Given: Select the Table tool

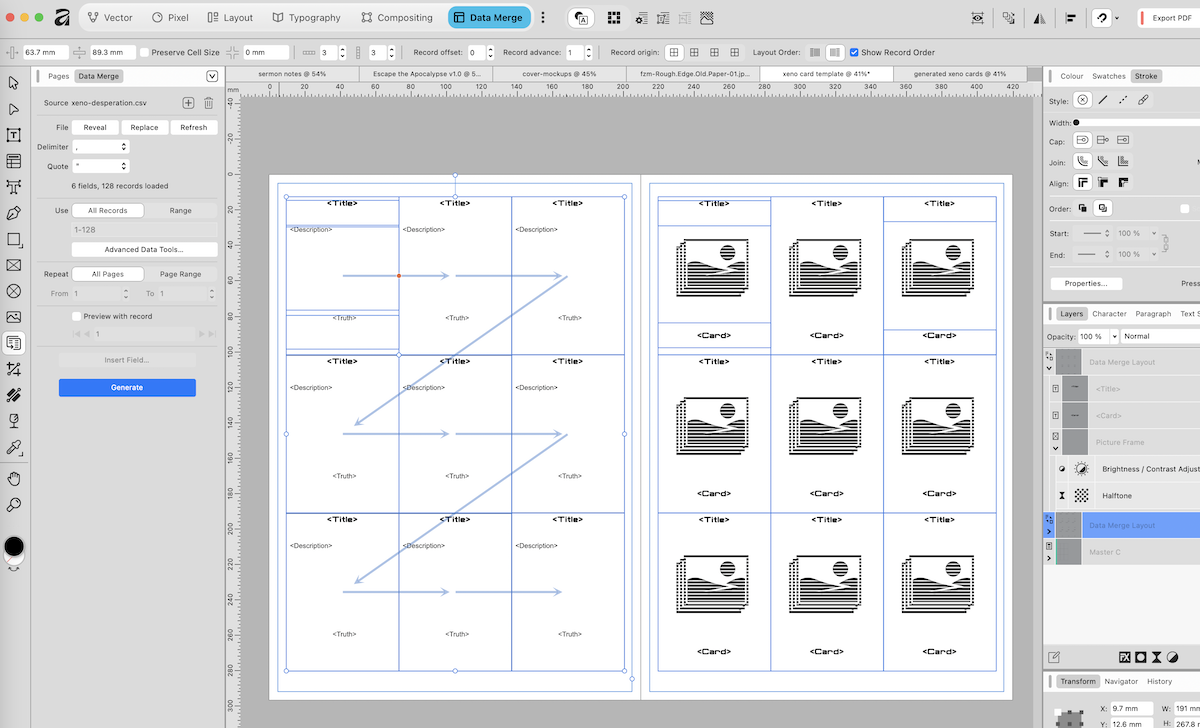Looking at the screenshot, I should click(x=14, y=160).
